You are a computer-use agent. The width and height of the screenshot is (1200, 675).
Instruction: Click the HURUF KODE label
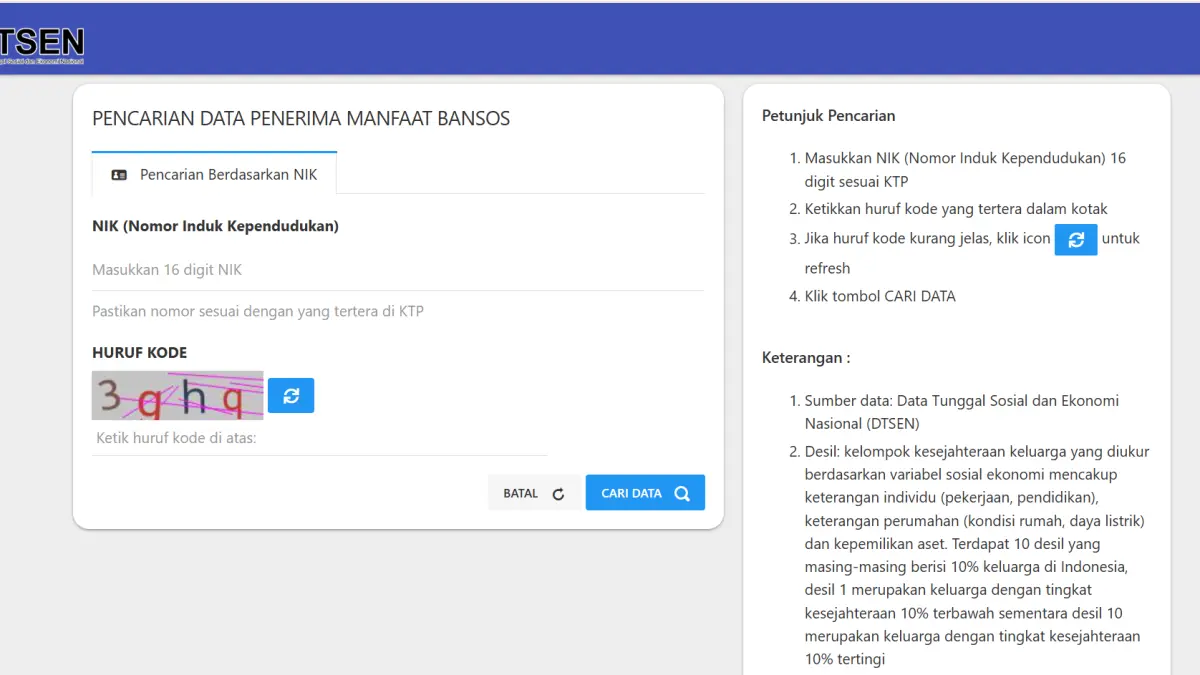[x=139, y=353]
